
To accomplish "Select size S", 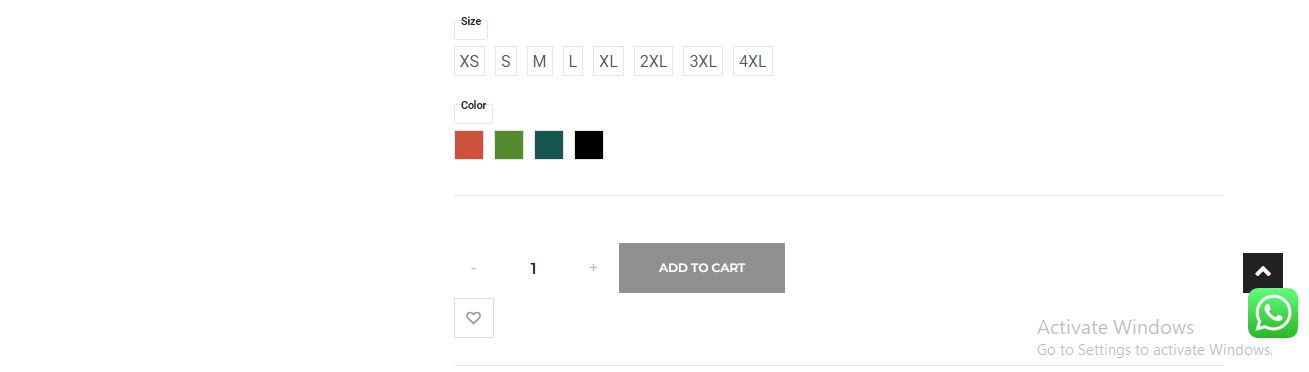I will [x=506, y=61].
